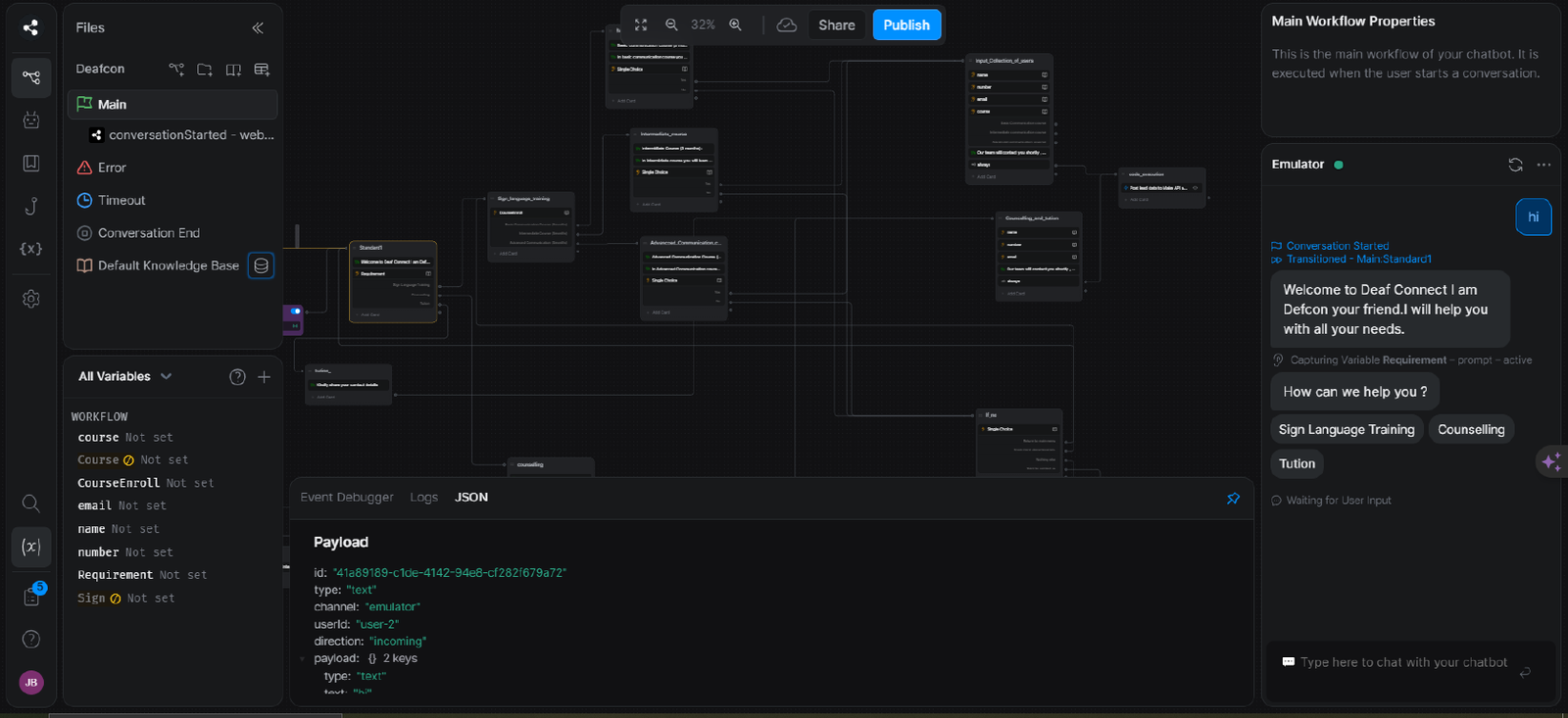Click the cloud sync status icon
Image resolution: width=1568 pixels, height=718 pixels.
[x=786, y=24]
